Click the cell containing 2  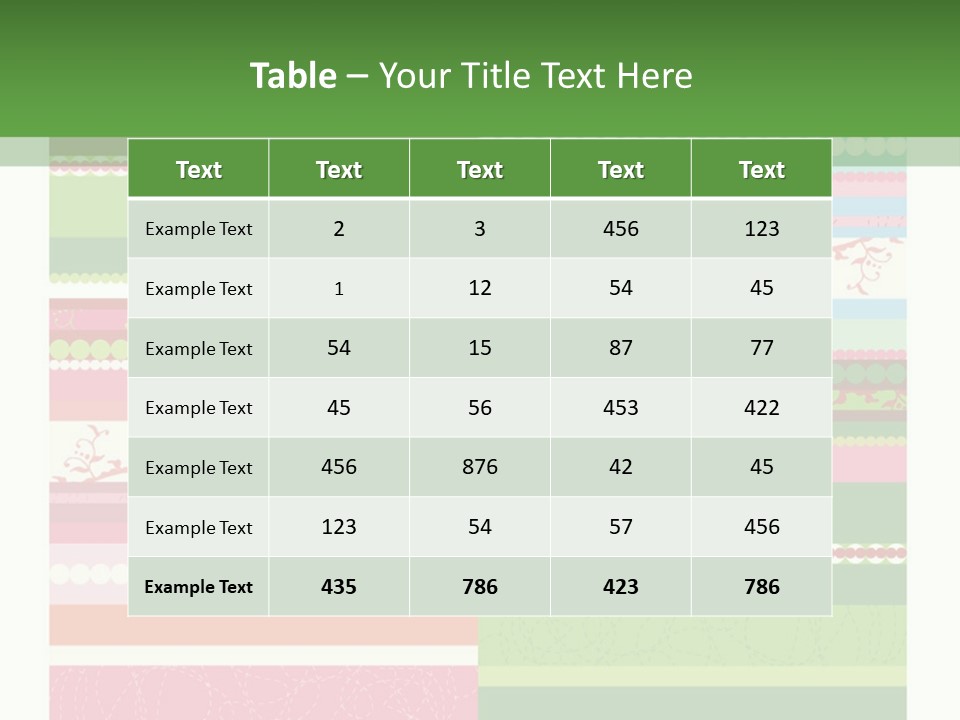339,229
